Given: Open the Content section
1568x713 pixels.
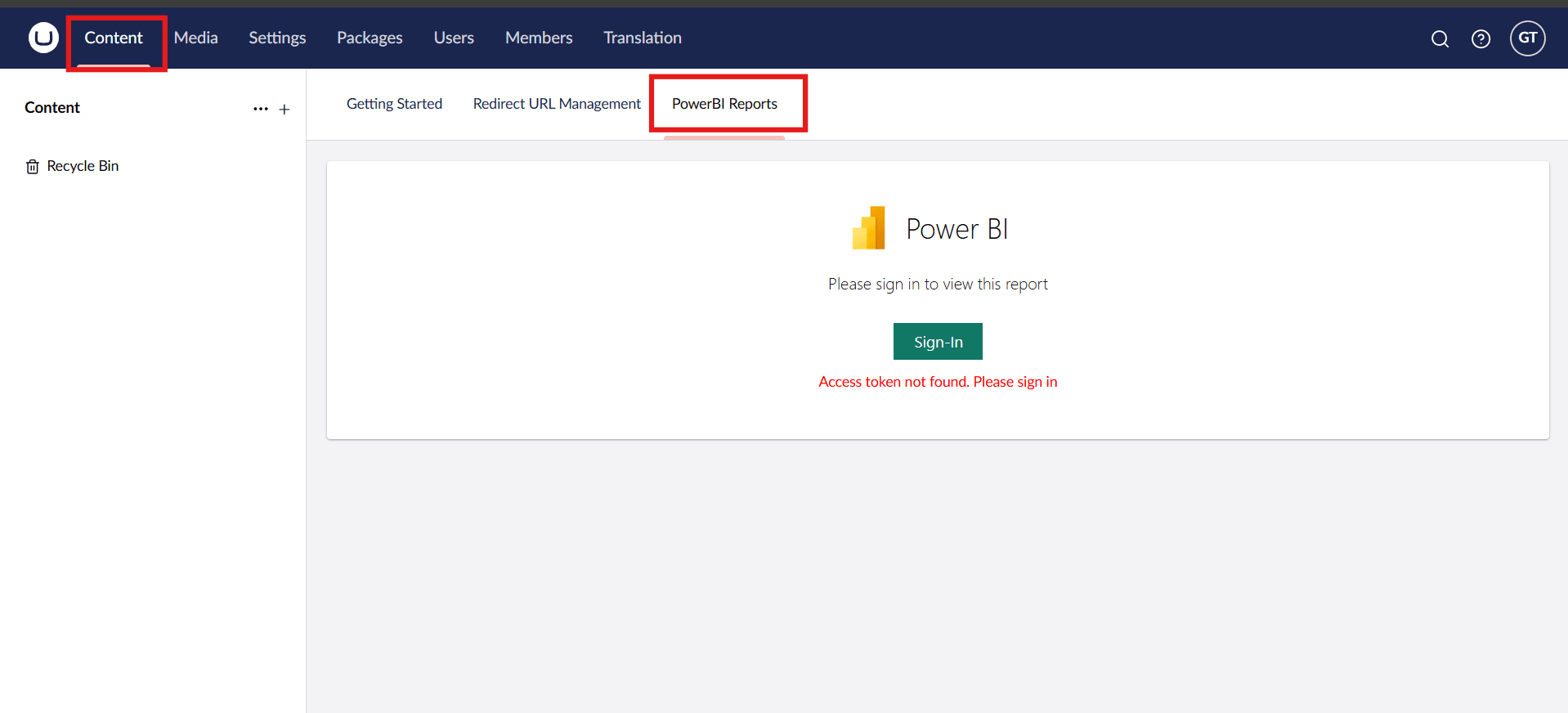Looking at the screenshot, I should point(114,38).
